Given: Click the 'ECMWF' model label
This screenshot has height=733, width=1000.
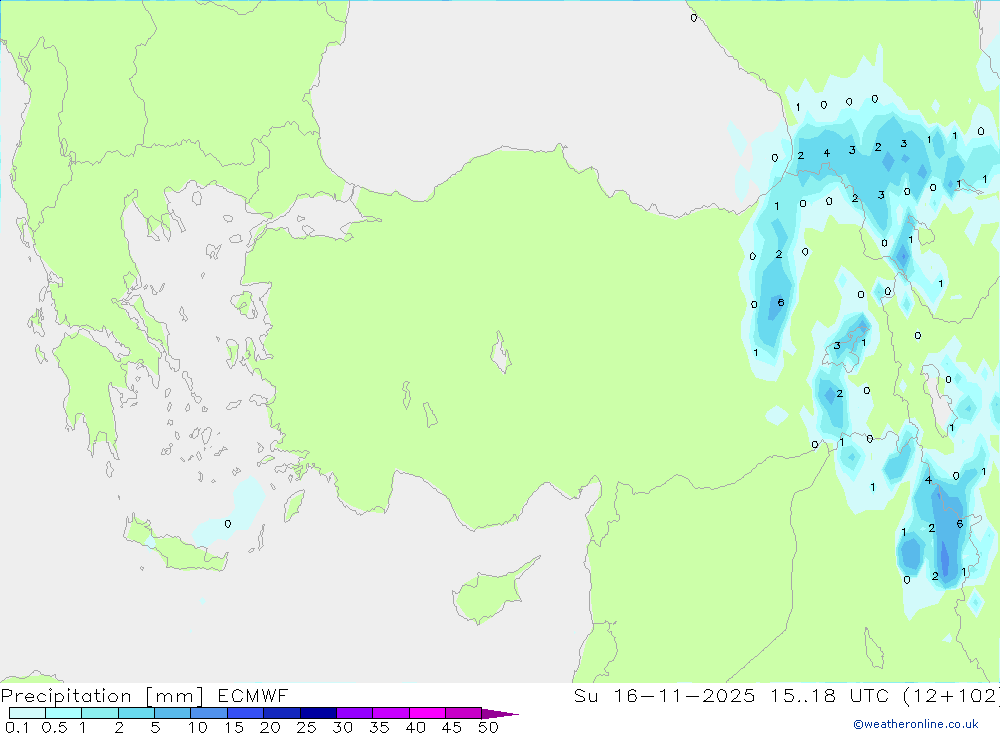Looking at the screenshot, I should (x=253, y=696).
